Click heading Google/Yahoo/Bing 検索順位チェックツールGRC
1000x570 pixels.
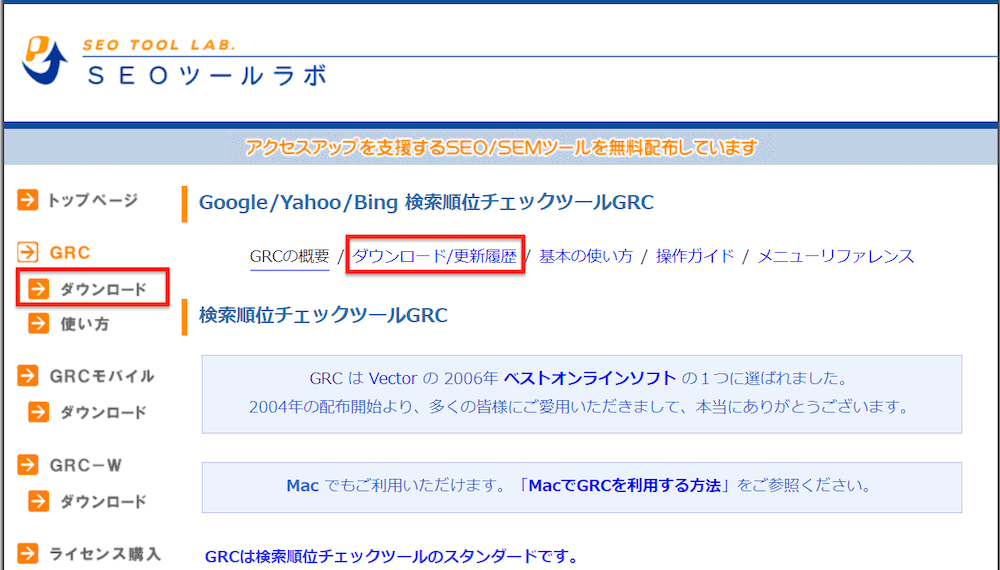[426, 203]
